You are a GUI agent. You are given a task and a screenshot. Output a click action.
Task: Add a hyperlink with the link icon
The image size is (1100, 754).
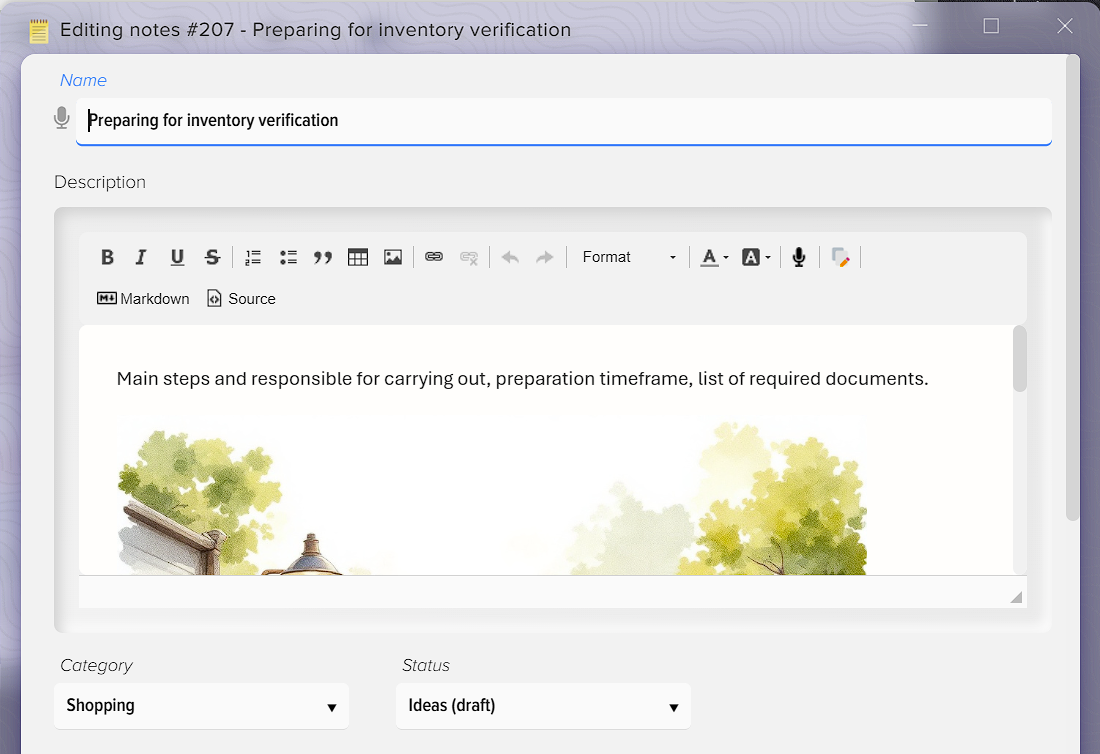coord(434,257)
